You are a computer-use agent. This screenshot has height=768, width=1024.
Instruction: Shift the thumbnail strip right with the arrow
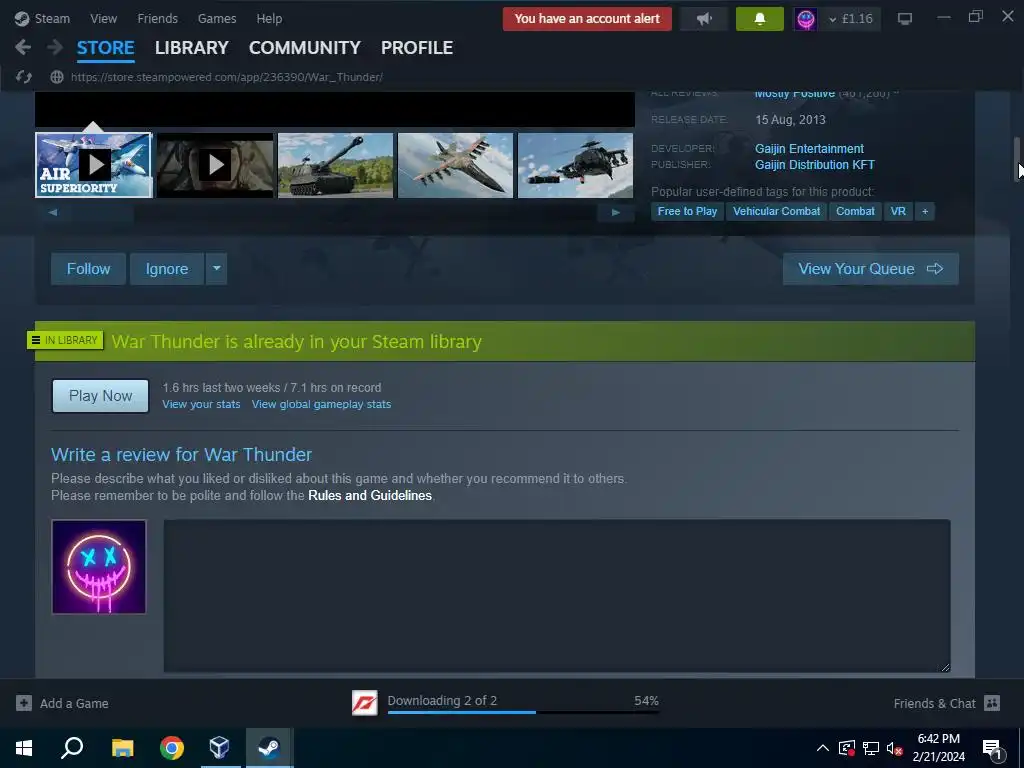click(615, 212)
